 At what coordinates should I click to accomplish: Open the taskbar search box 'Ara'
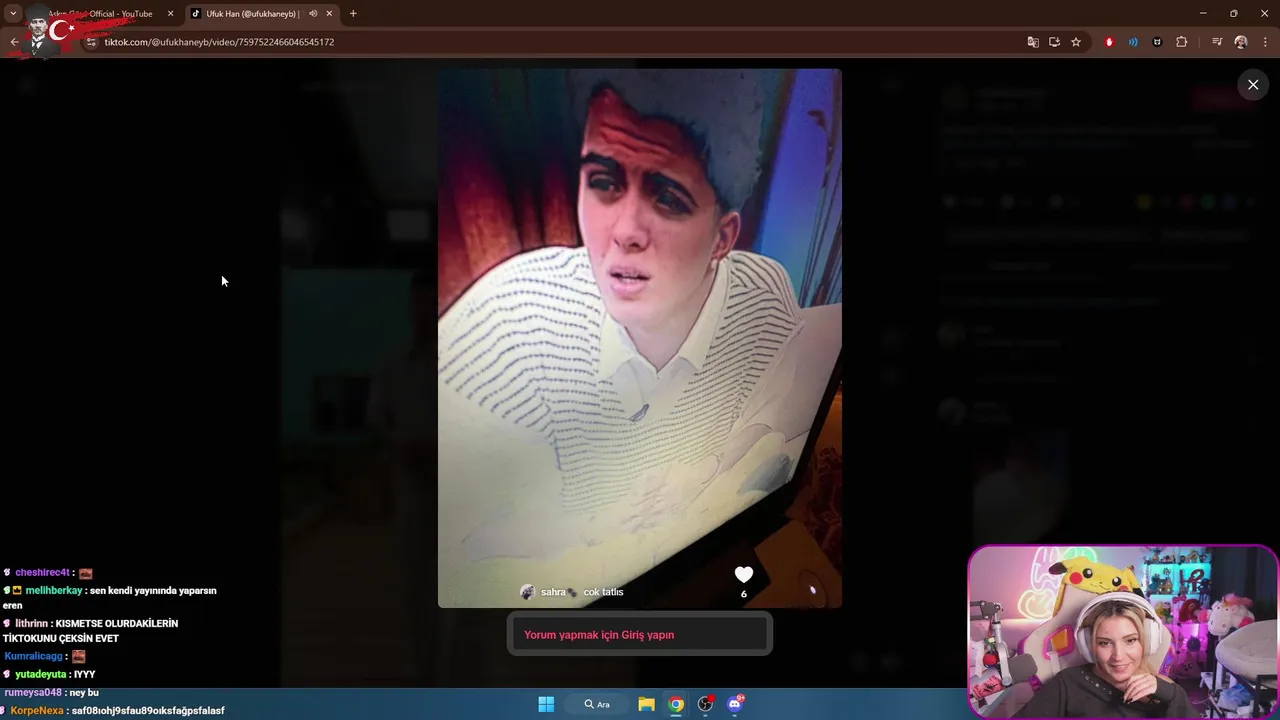tap(598, 704)
